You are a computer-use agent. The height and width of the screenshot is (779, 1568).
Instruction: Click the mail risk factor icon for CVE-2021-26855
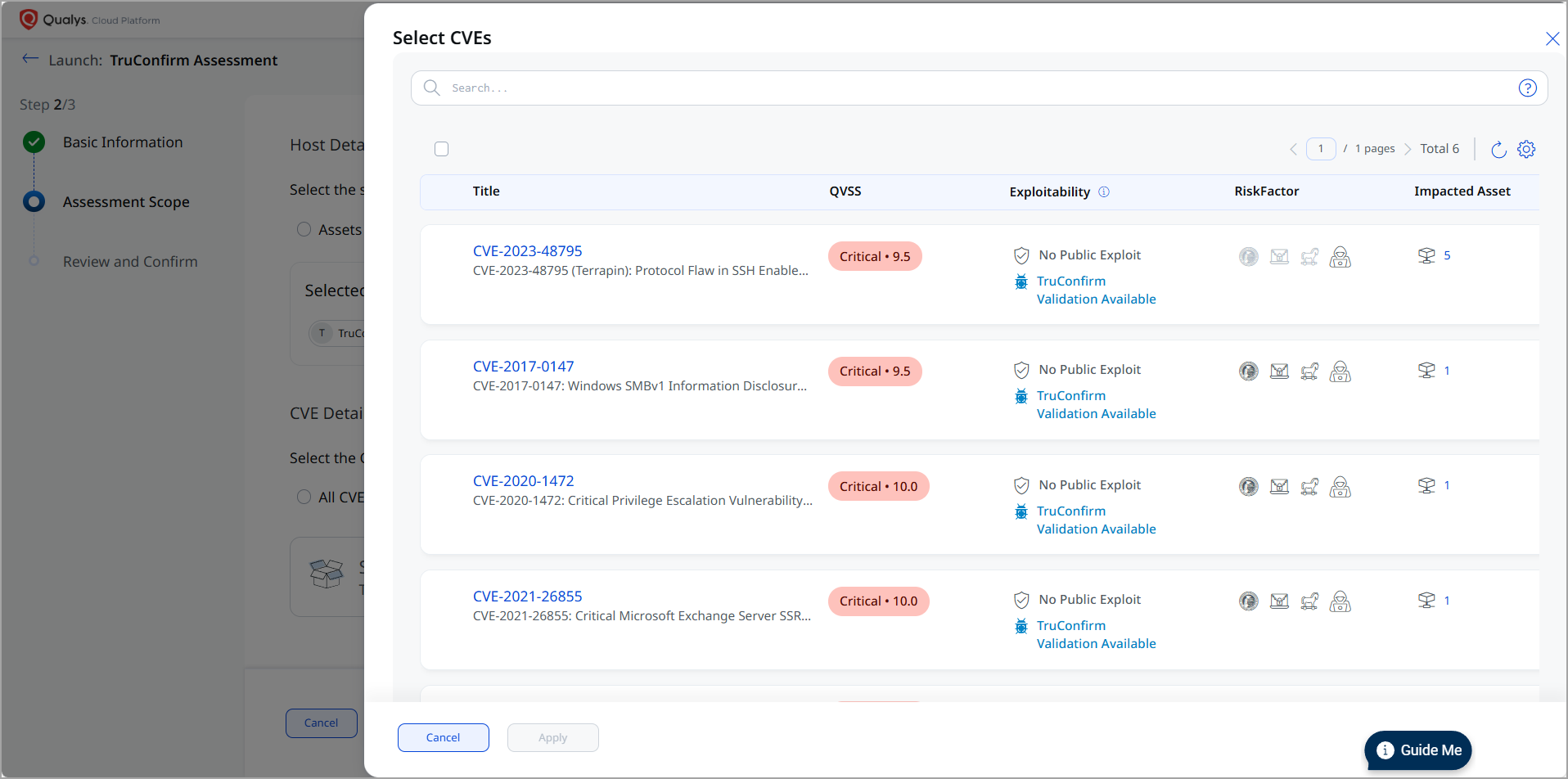coord(1279,601)
